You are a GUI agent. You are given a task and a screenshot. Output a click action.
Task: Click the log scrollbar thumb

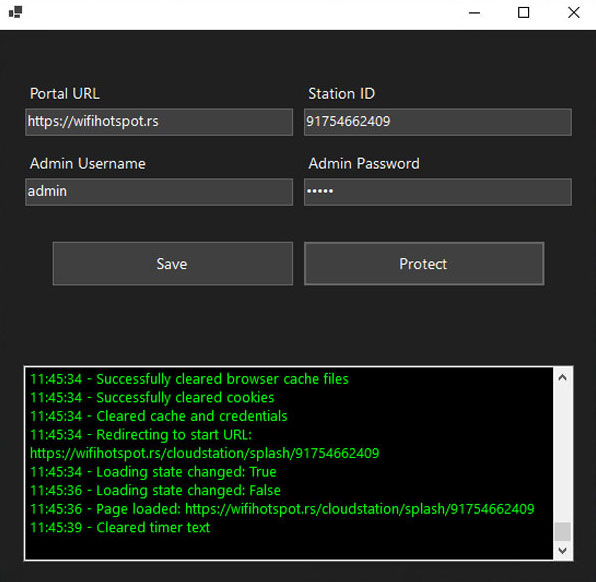click(x=563, y=531)
